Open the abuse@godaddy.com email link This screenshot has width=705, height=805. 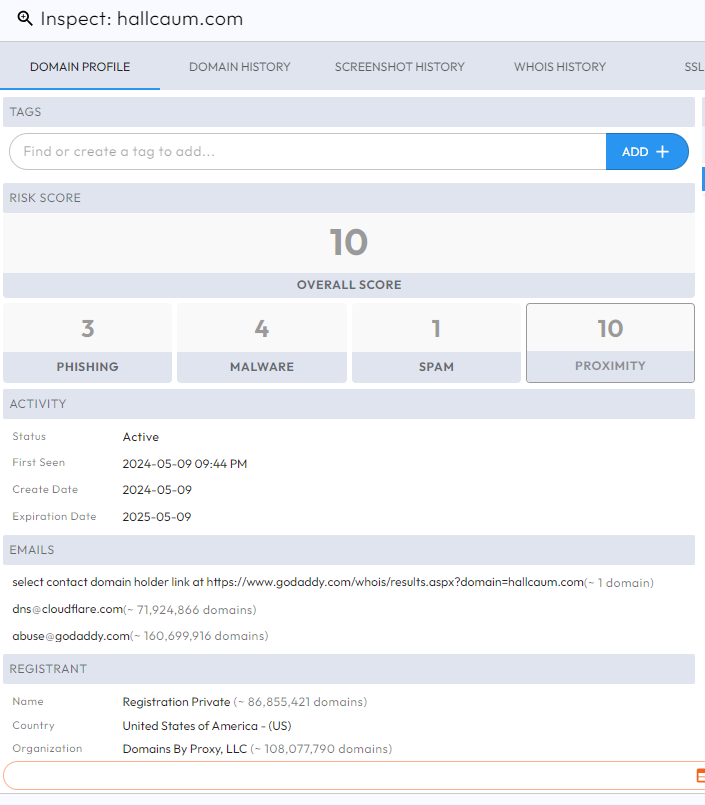click(x=71, y=636)
